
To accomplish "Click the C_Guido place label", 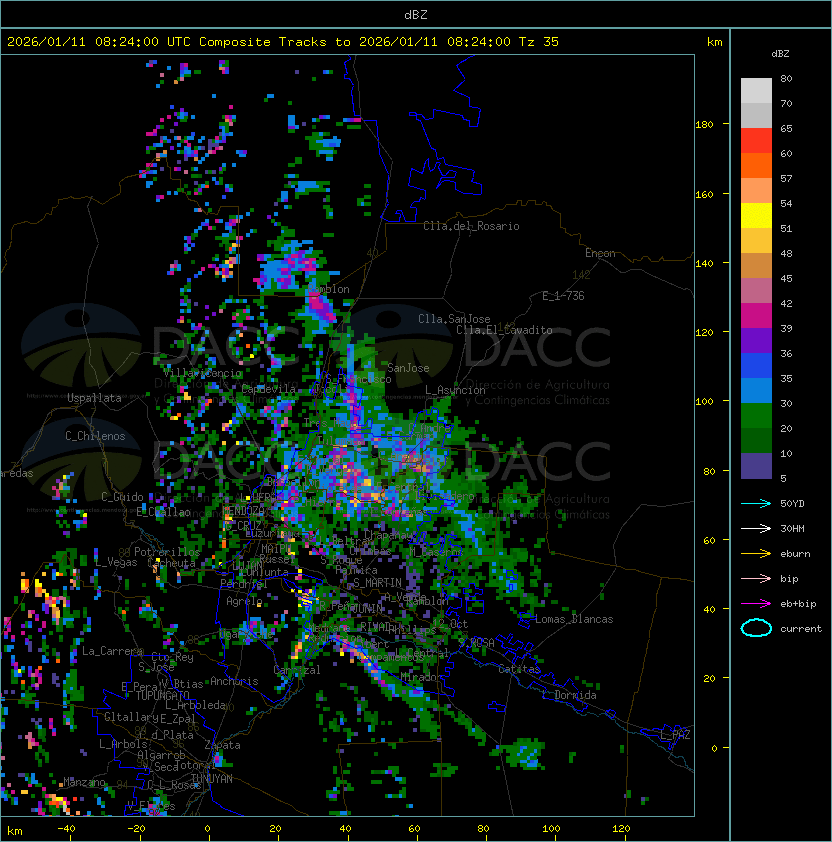I will 122,497.
